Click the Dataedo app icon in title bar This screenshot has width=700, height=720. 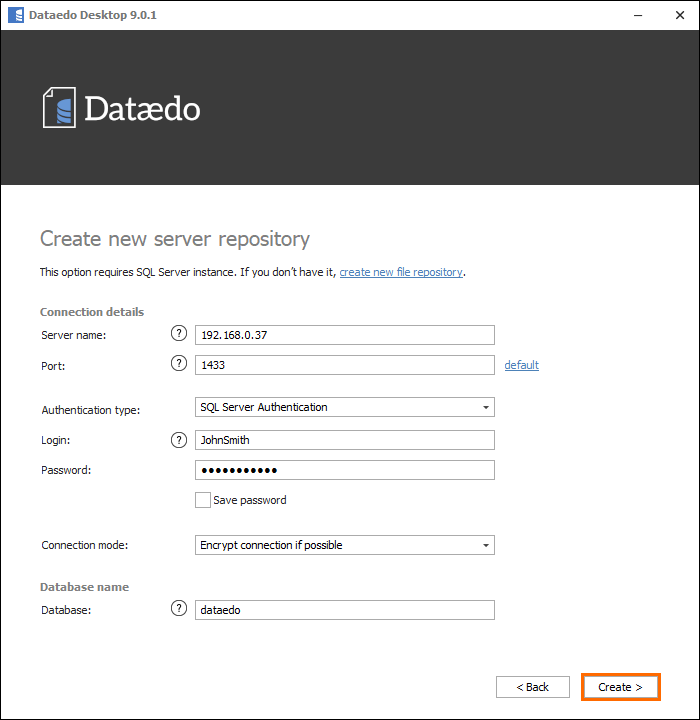tap(15, 15)
